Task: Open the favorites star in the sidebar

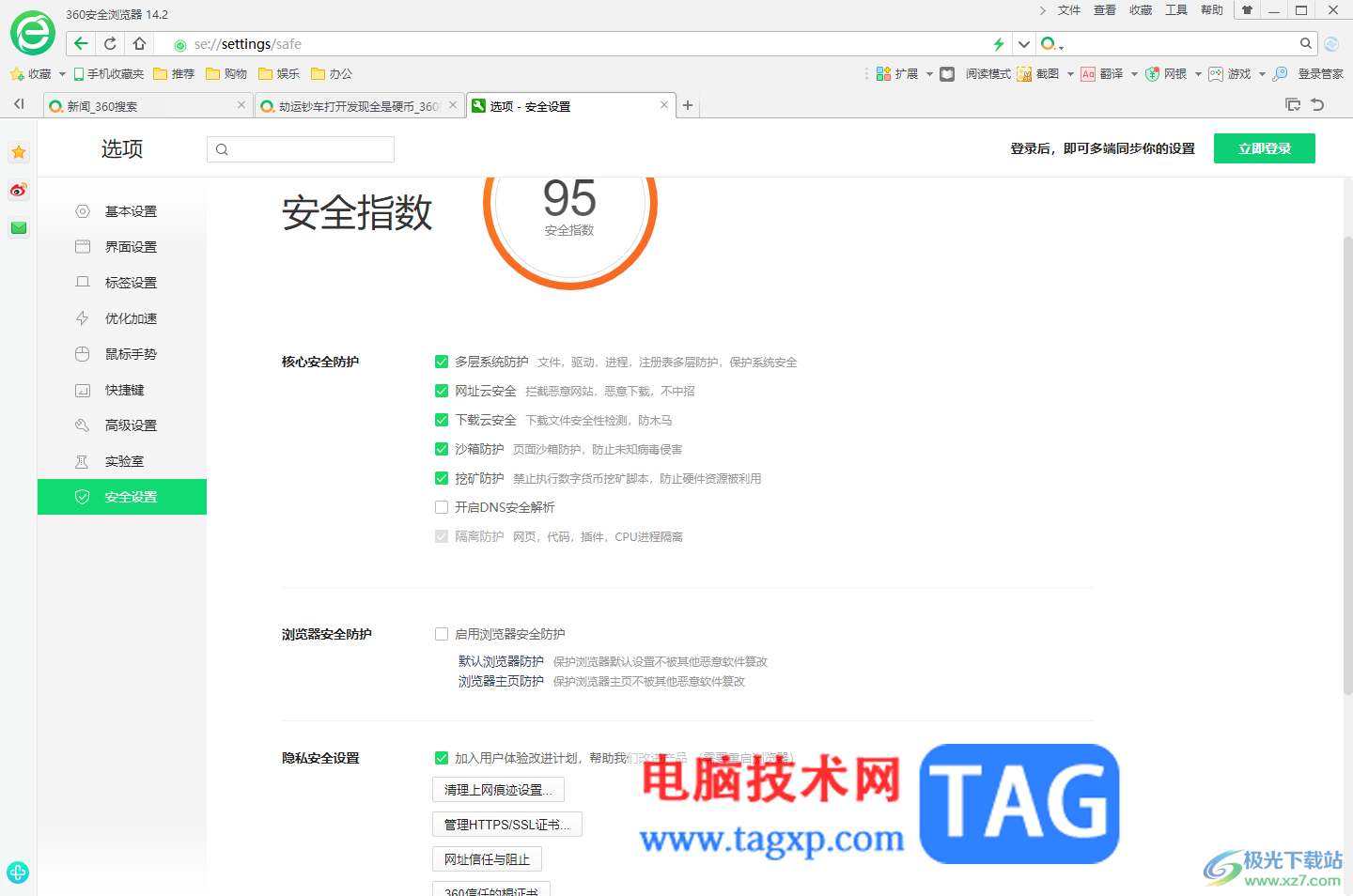Action: (x=19, y=152)
